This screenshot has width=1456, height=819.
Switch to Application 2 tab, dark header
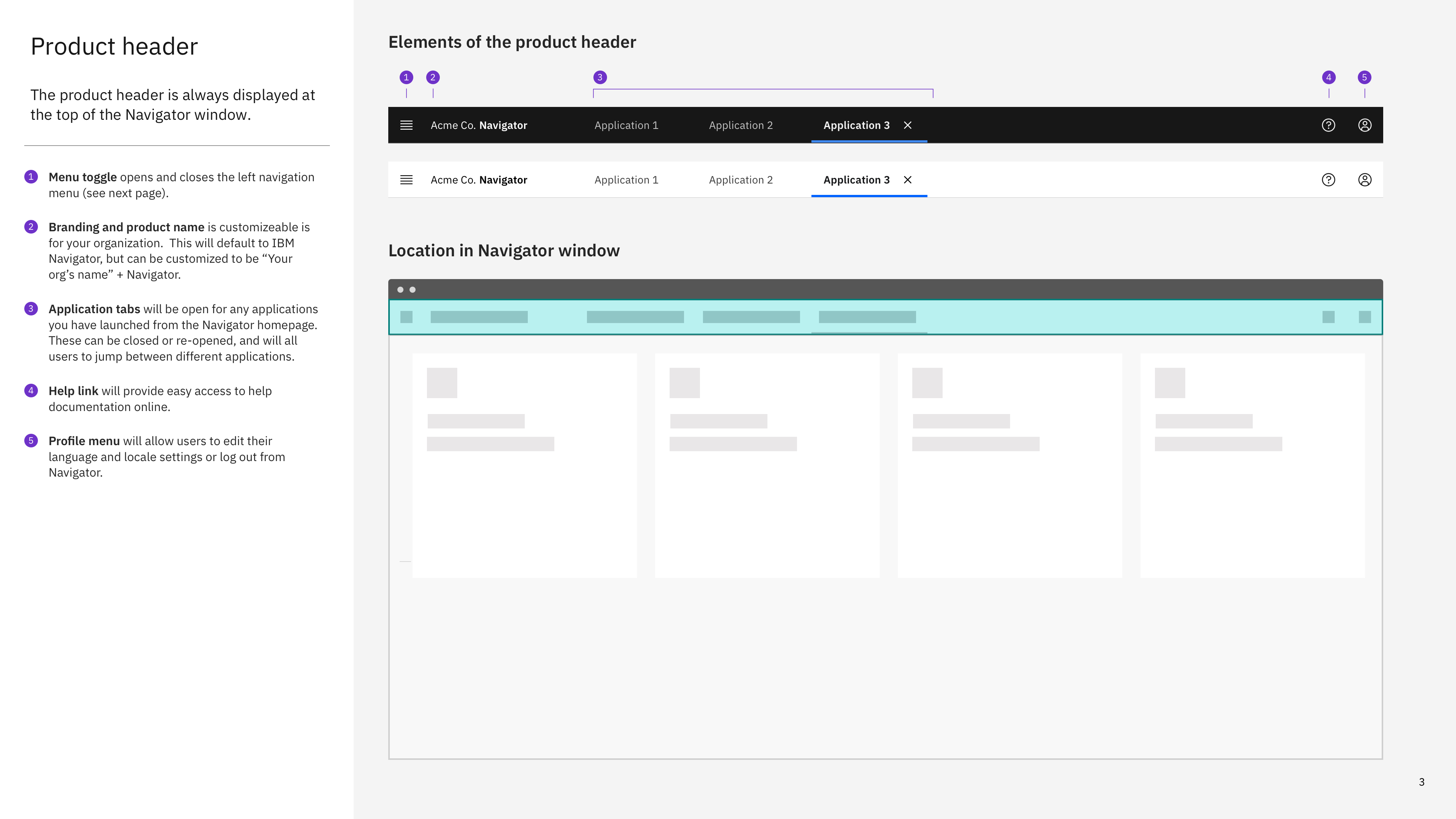741,125
